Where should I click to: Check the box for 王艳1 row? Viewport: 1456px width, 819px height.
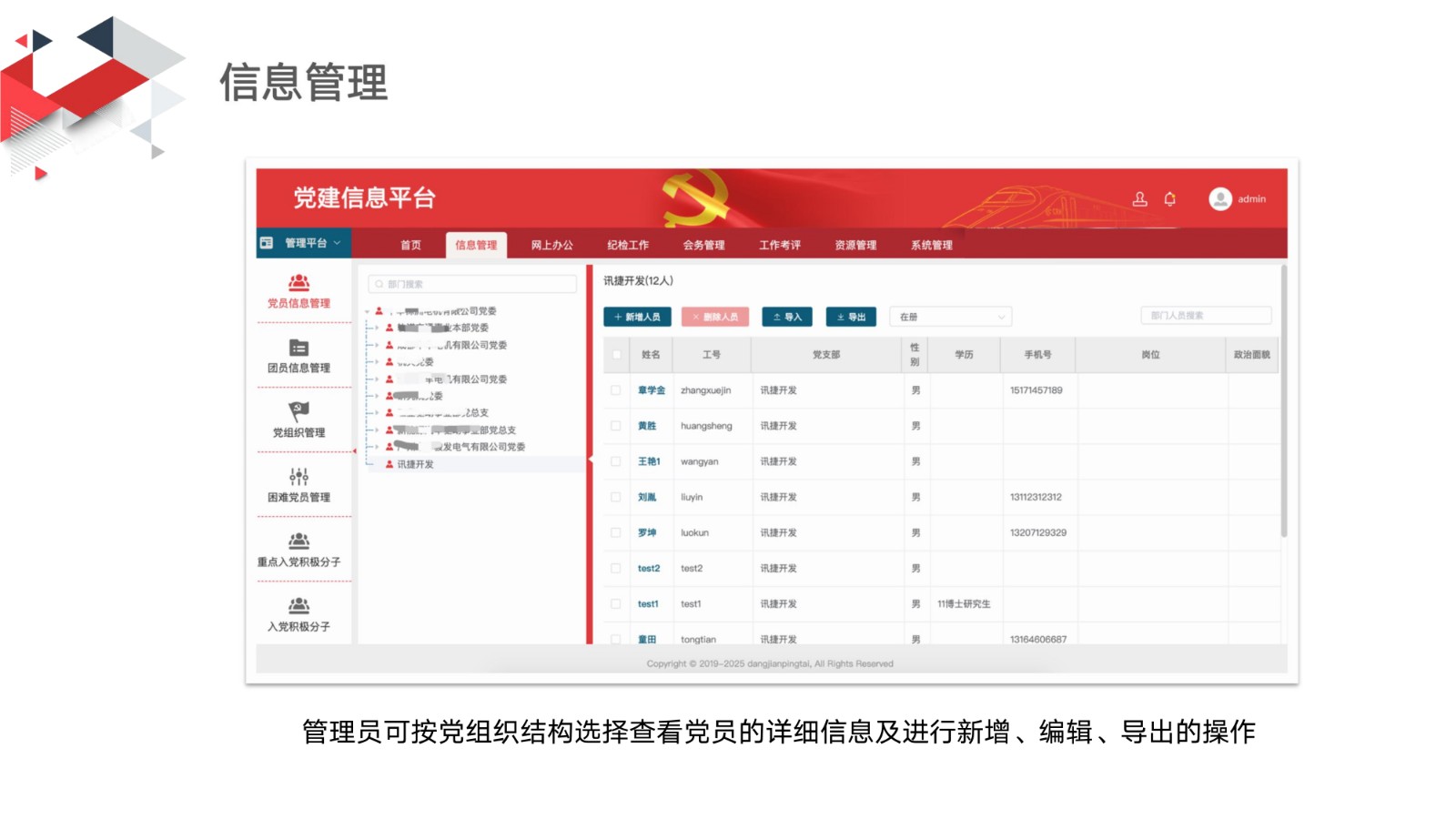click(616, 461)
